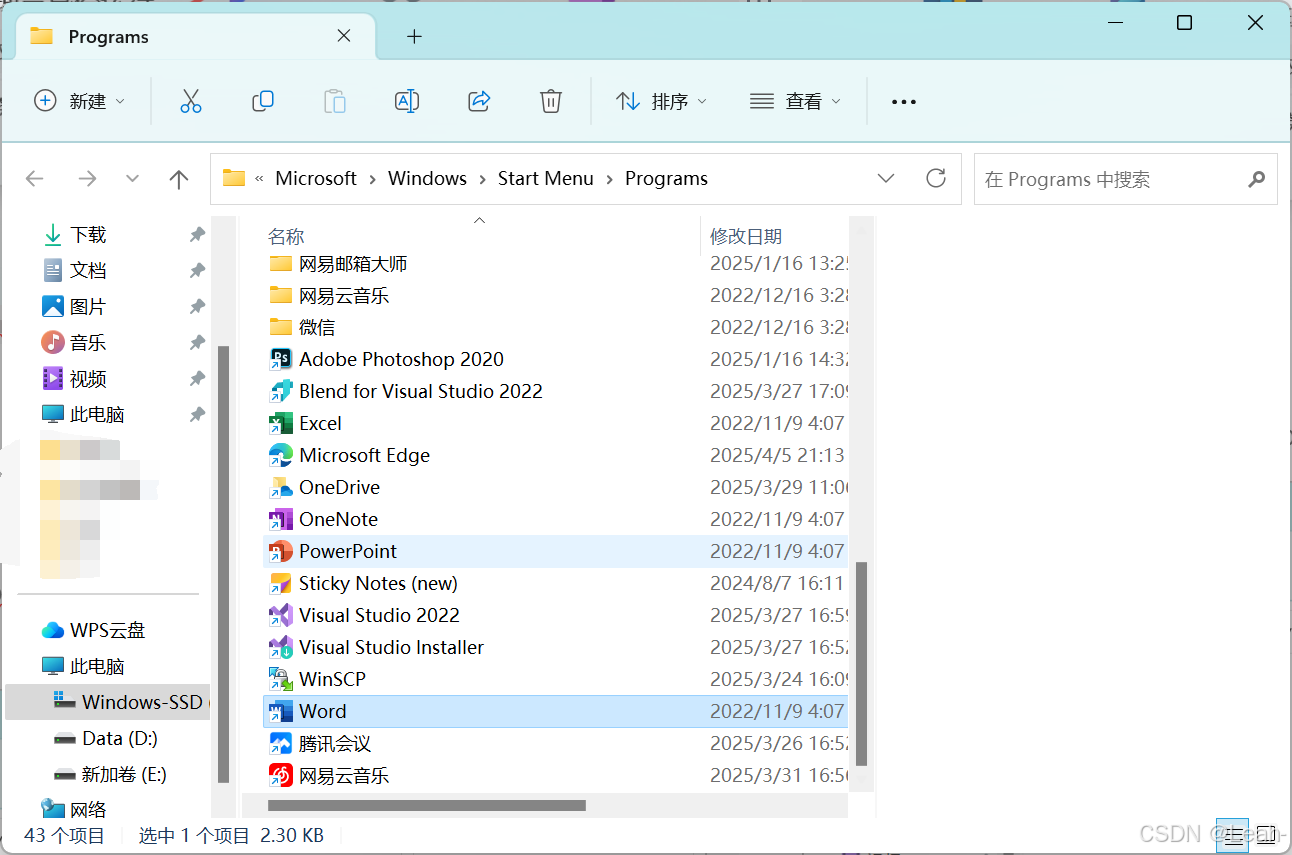Click the Paste clipboard icon
The height and width of the screenshot is (855, 1292).
point(335,101)
